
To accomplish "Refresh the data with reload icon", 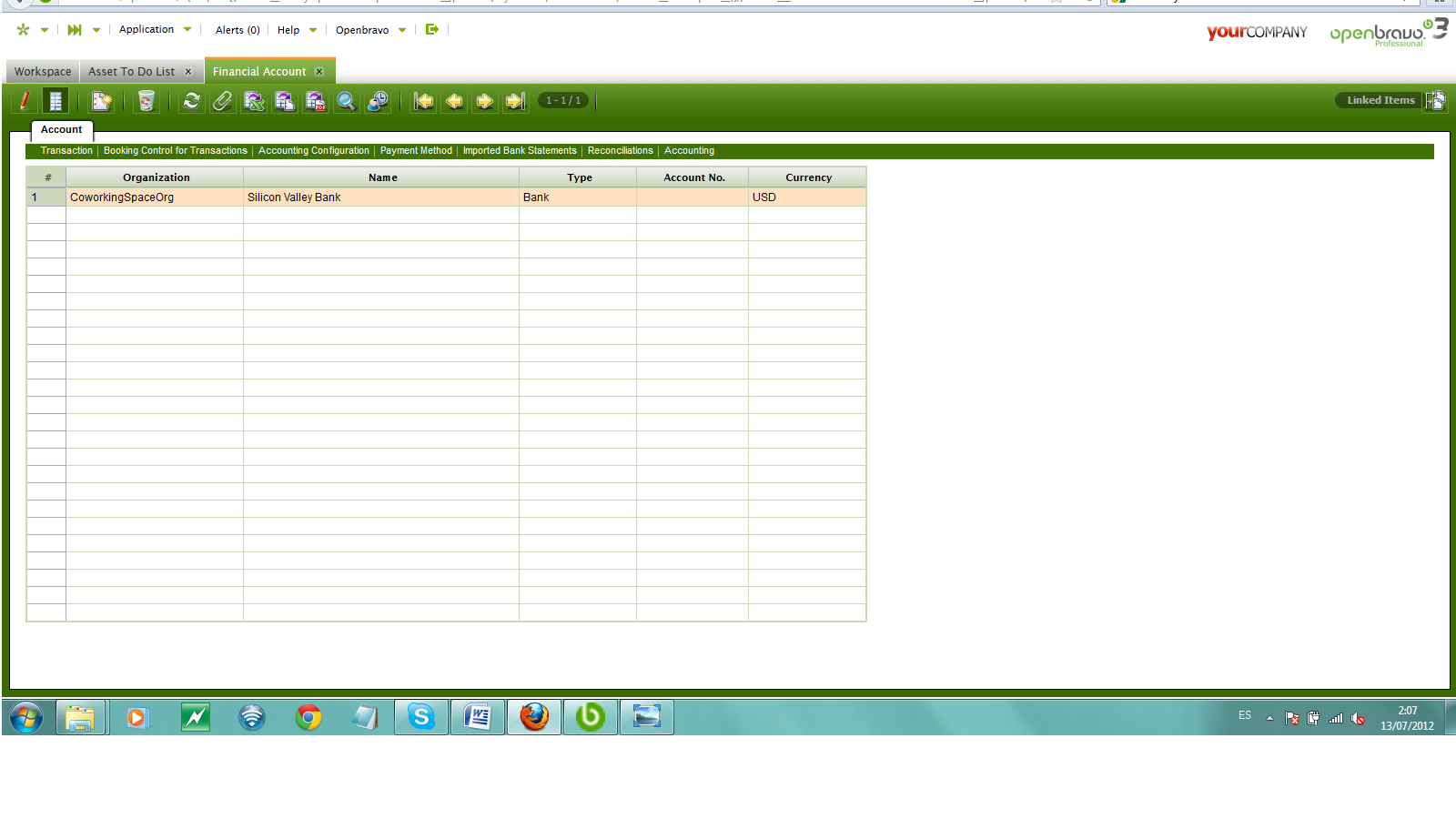I will 191,101.
